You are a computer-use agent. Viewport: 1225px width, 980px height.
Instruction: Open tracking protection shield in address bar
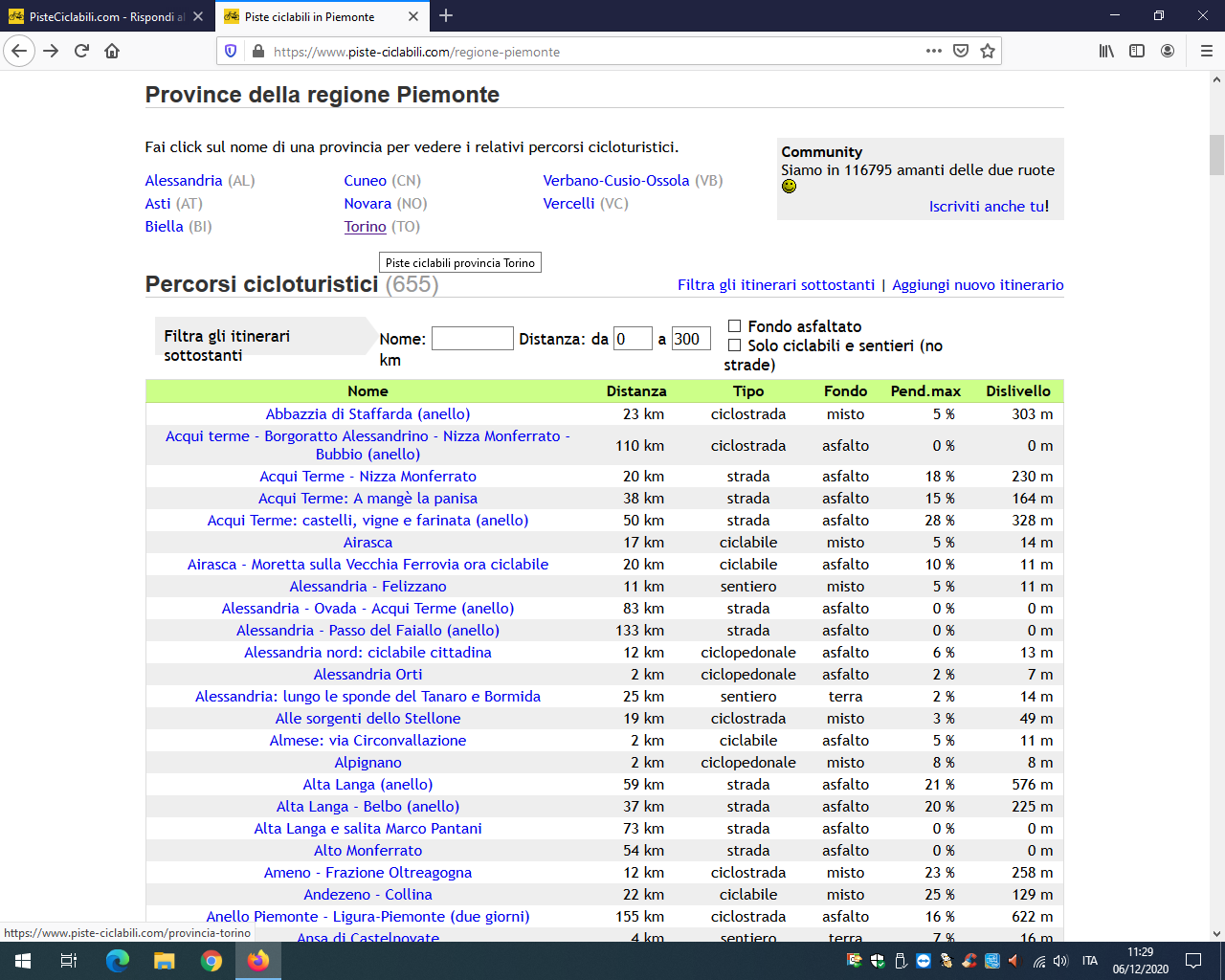(x=230, y=51)
